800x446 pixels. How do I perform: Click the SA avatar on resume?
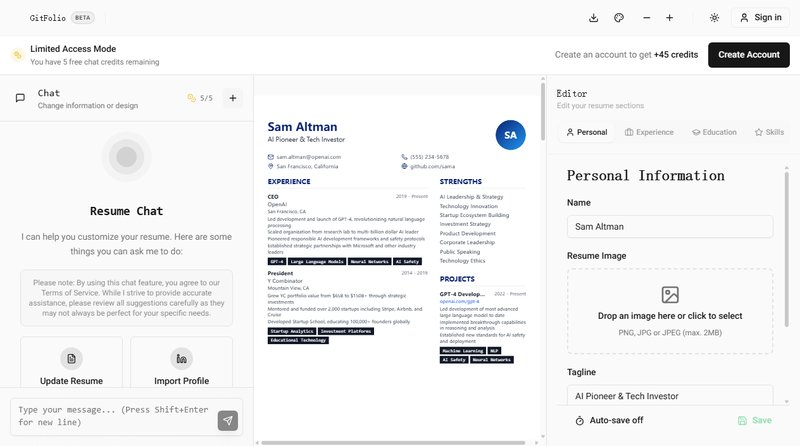click(510, 135)
